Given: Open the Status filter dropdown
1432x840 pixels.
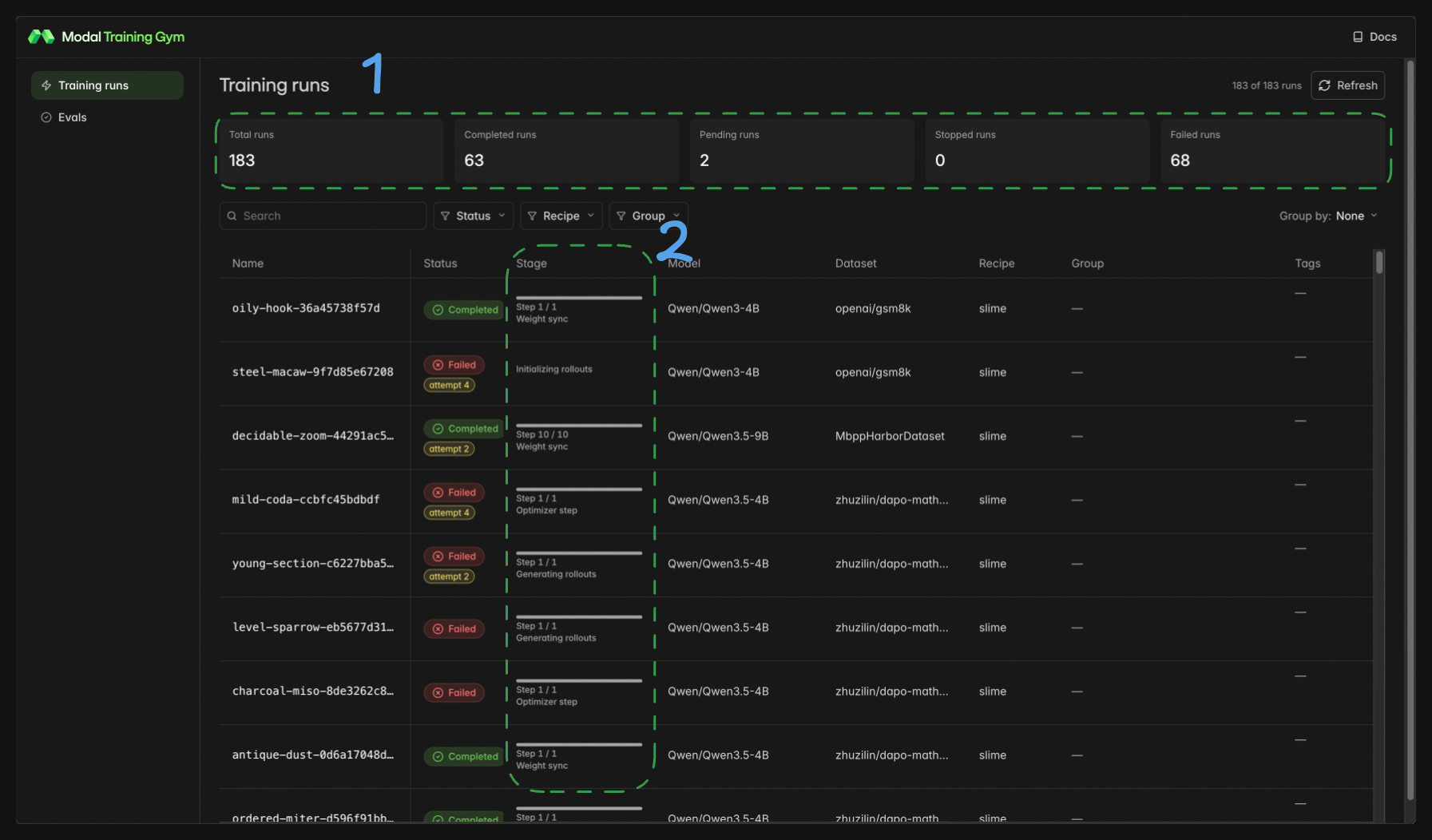Looking at the screenshot, I should point(474,216).
